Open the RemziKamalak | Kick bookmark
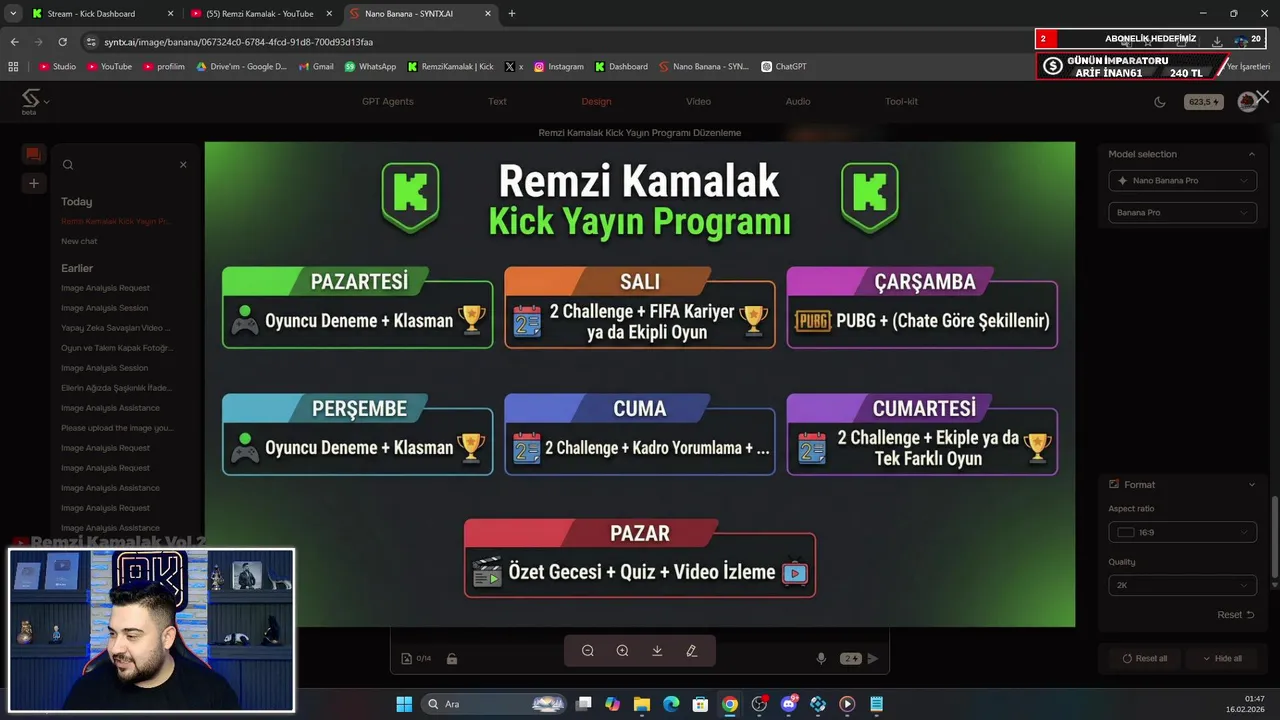 tap(450, 67)
